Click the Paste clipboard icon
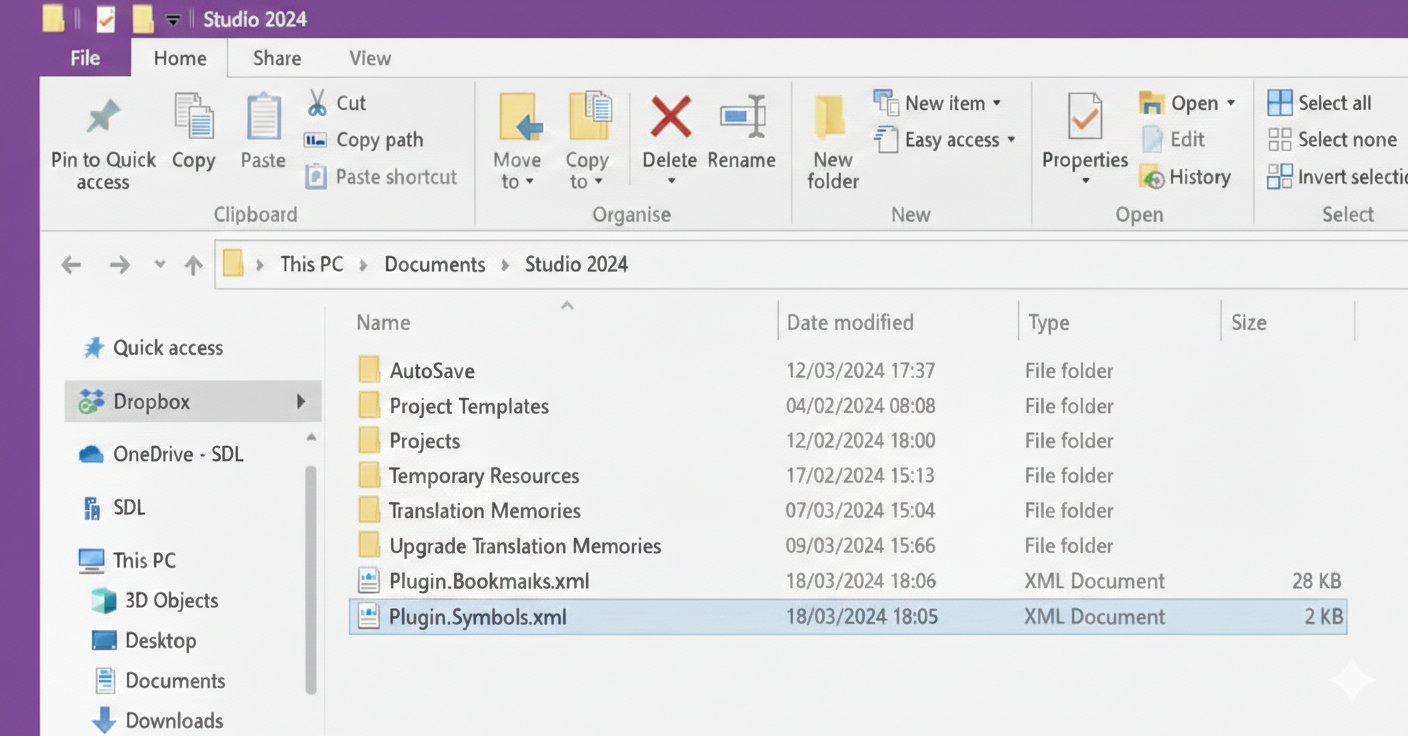The image size is (1408, 736). tap(263, 118)
